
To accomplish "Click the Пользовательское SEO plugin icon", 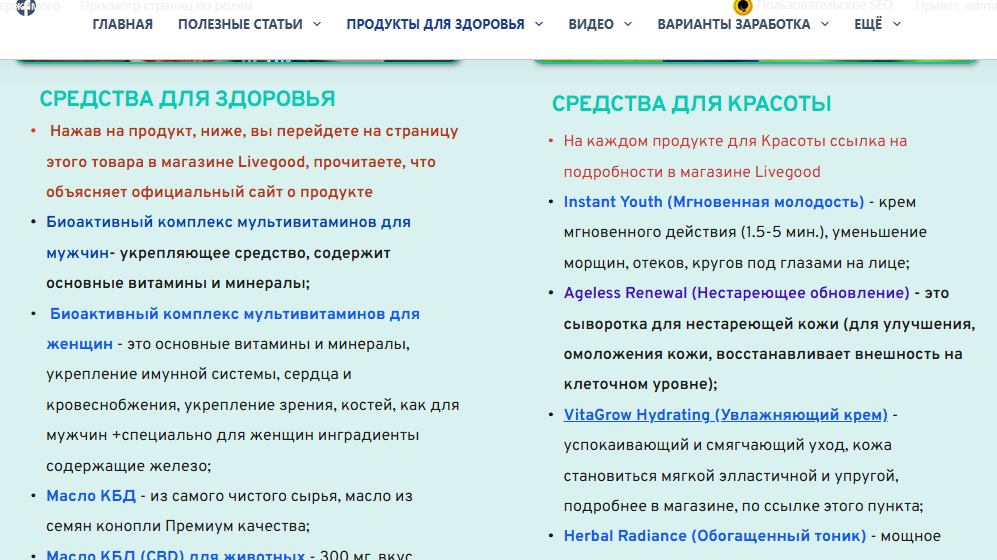I will 742,7.
